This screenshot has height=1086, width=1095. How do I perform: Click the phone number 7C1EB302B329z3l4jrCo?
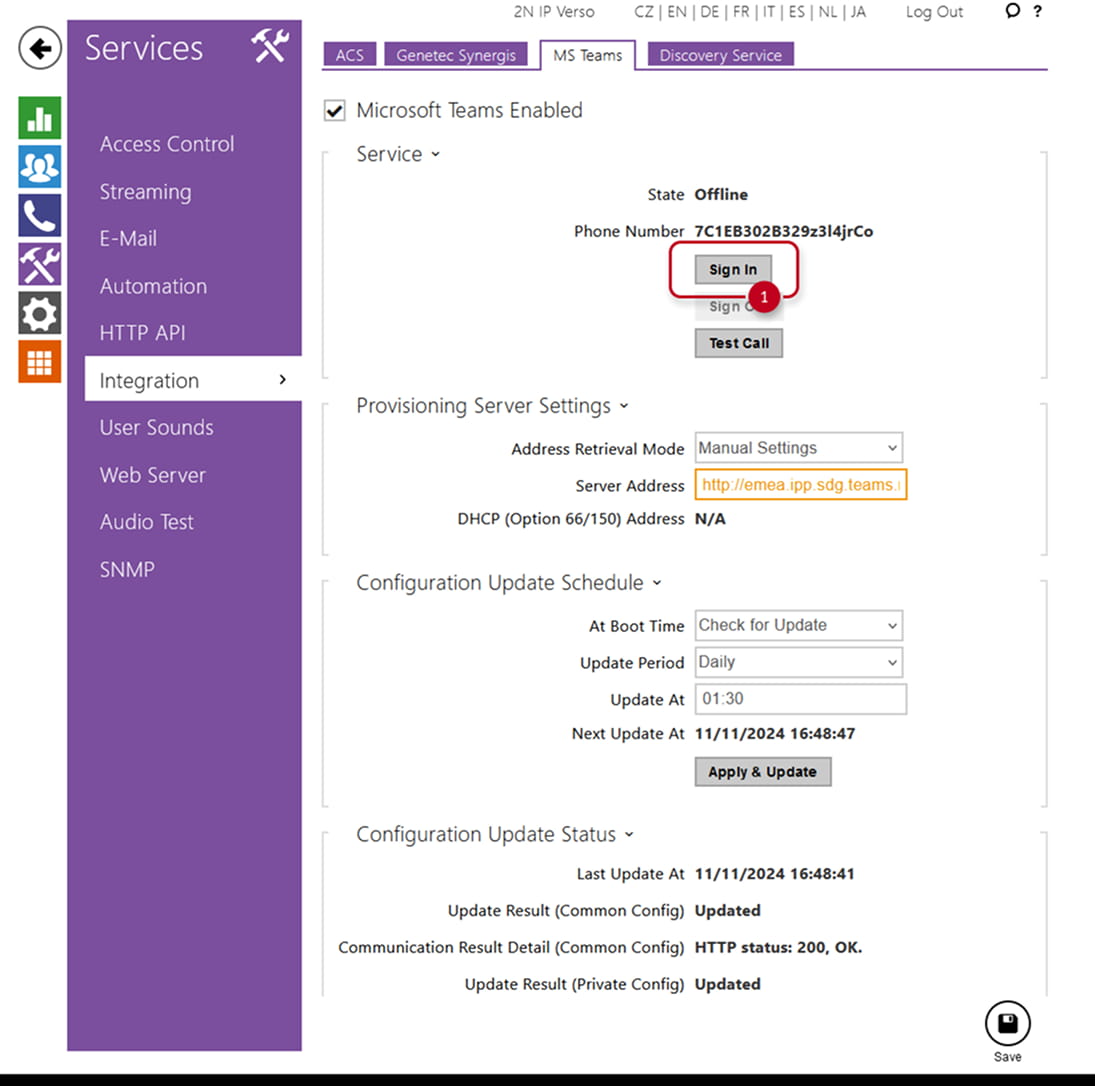coord(784,231)
